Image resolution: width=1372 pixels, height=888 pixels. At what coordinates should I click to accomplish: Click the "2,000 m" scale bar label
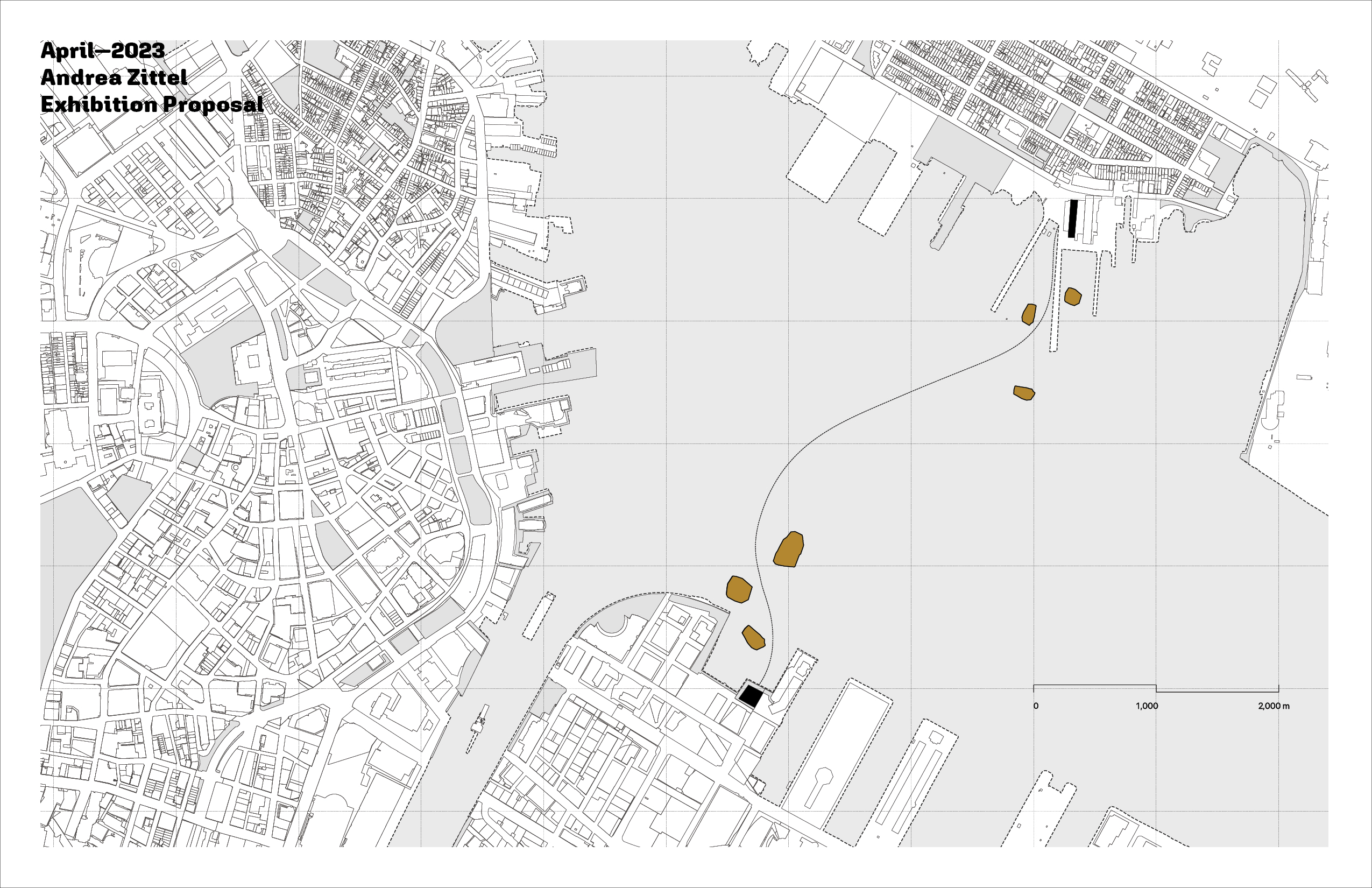1274,706
